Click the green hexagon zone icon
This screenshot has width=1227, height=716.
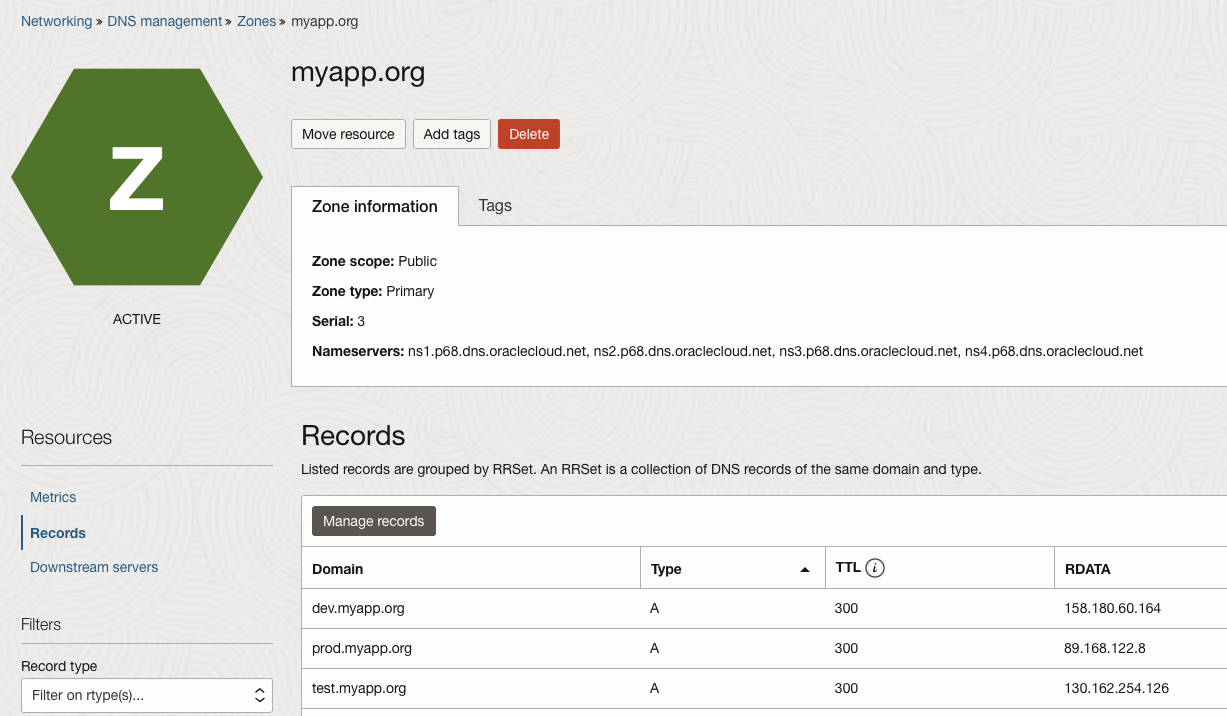point(136,177)
